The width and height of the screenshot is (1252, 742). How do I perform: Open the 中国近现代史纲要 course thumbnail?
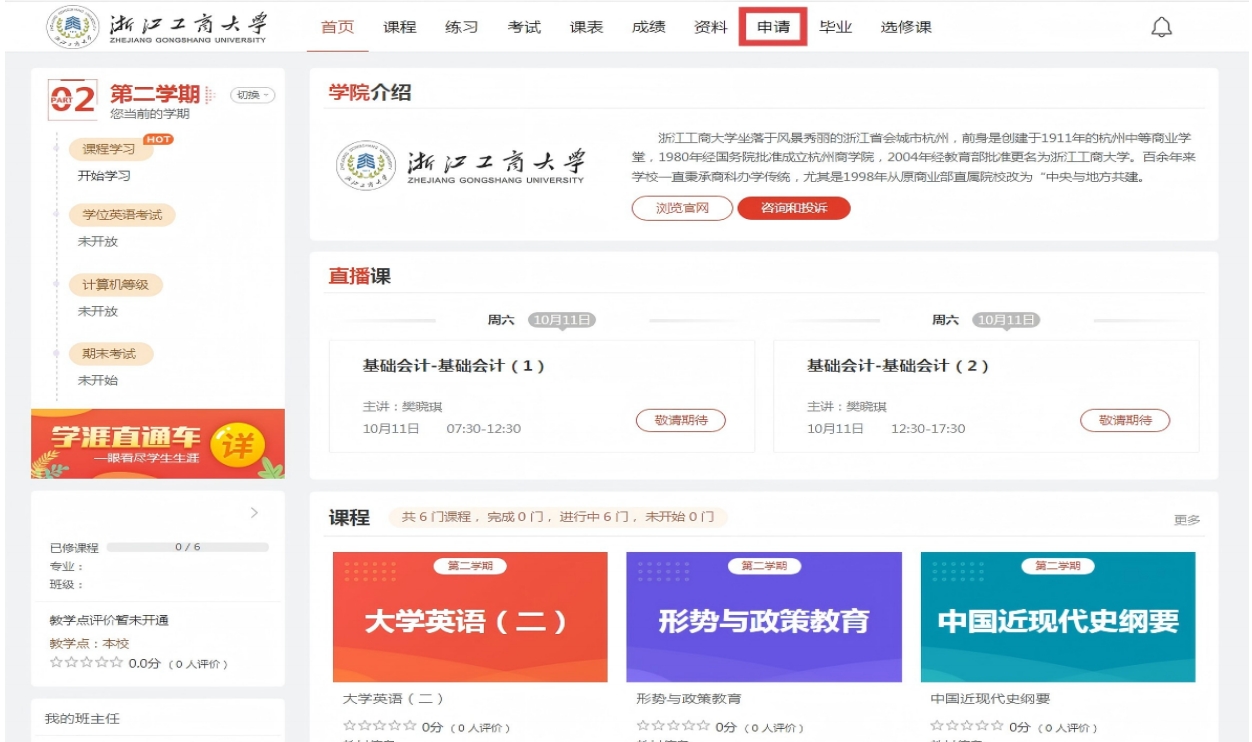[1058, 617]
